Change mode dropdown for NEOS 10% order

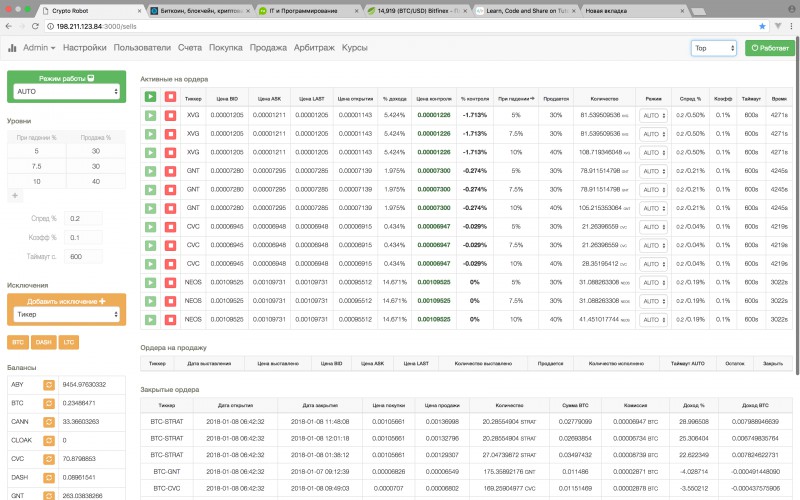654,320
